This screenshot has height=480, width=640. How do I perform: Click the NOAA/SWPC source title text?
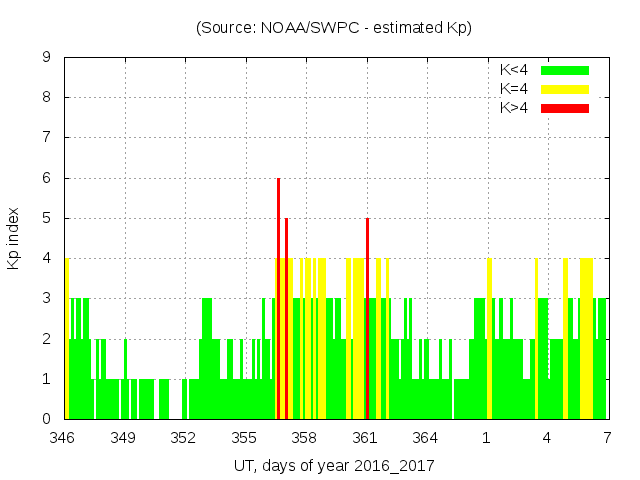[x=334, y=28]
